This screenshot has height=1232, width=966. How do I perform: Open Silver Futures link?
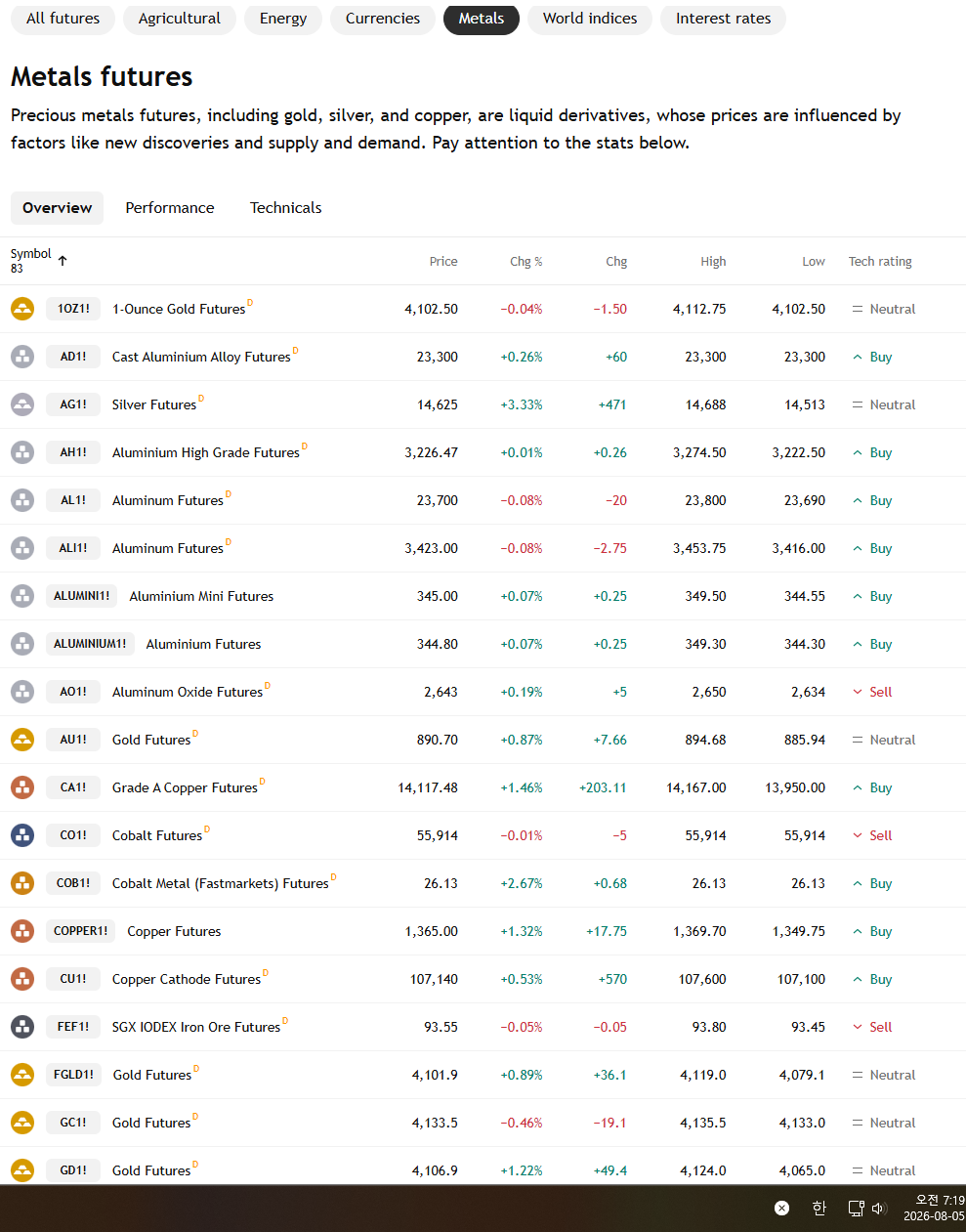[x=154, y=404]
